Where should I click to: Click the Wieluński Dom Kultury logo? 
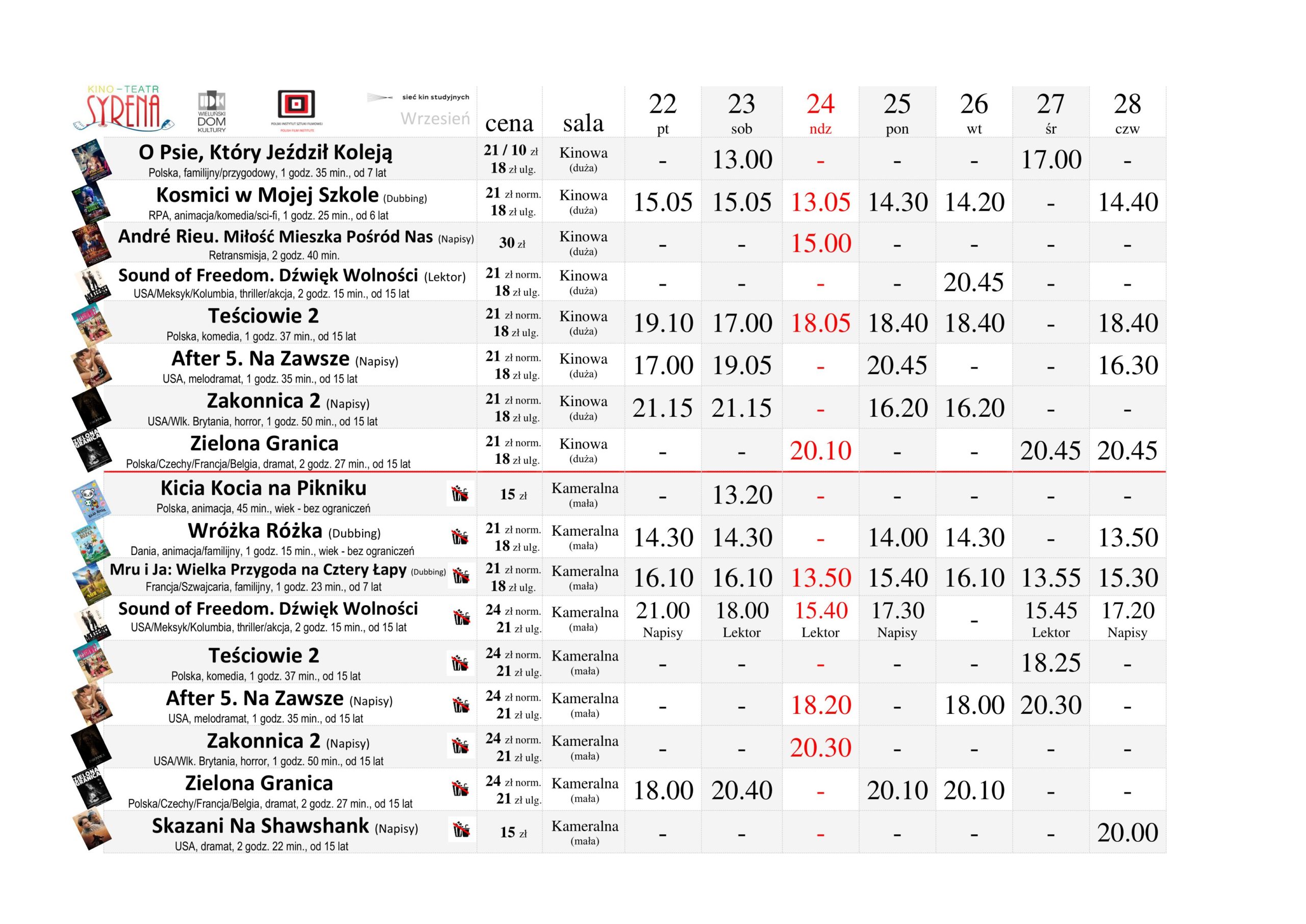point(212,112)
